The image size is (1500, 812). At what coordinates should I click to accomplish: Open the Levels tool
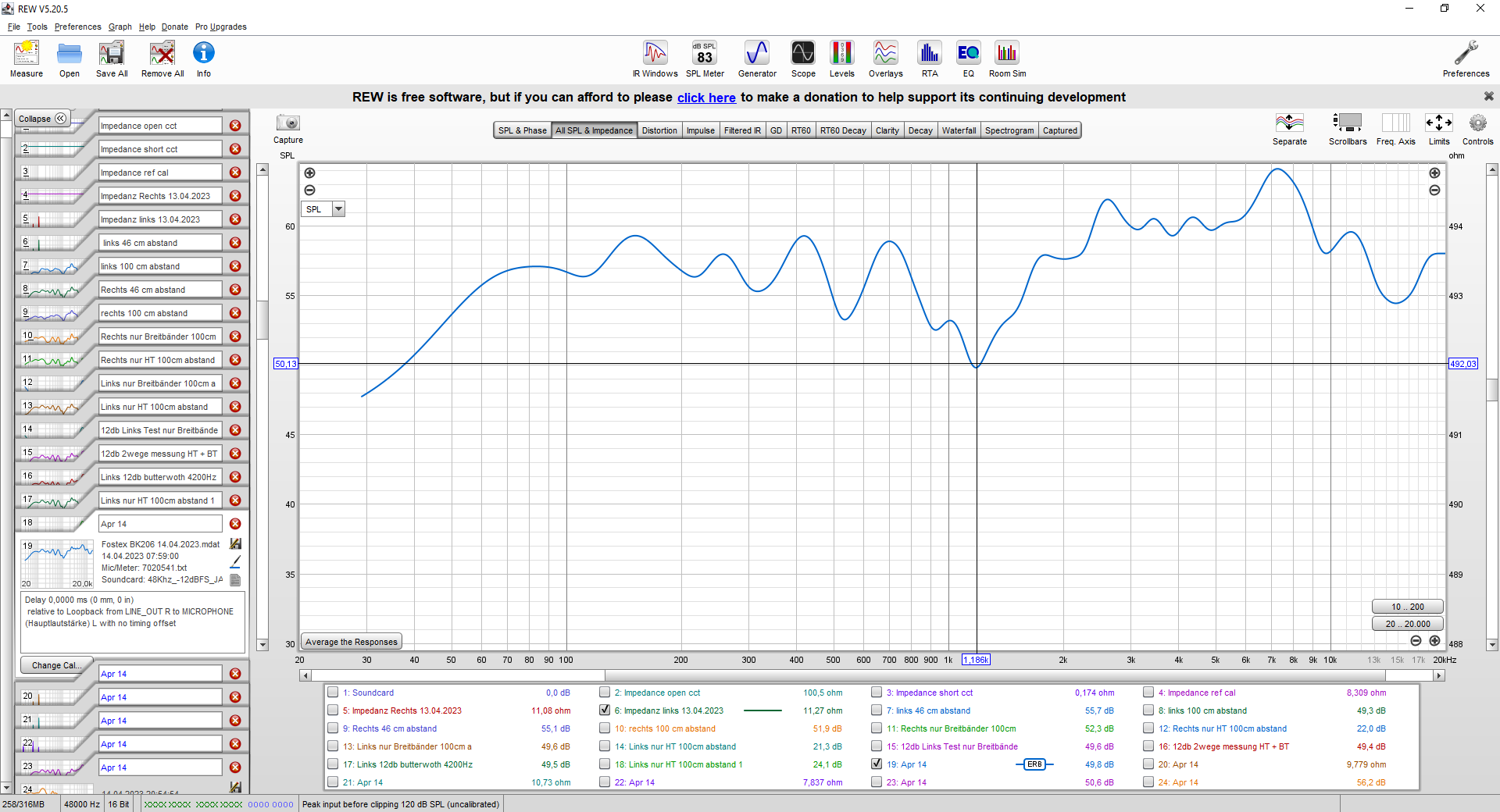[x=841, y=59]
